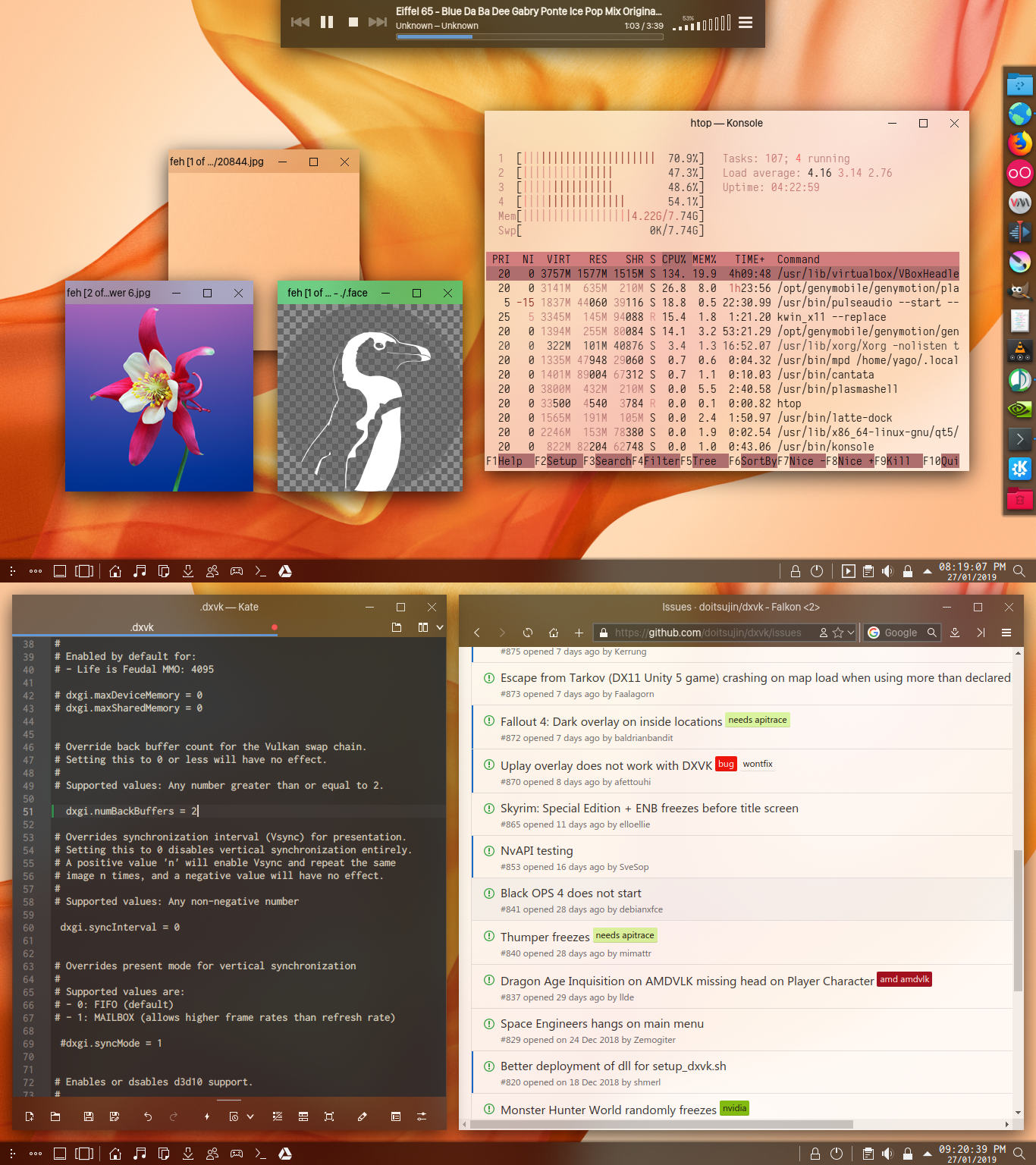Click the 'wontfix' label on Uplay issue
Screen dimensions: 1036x1165
point(758,764)
